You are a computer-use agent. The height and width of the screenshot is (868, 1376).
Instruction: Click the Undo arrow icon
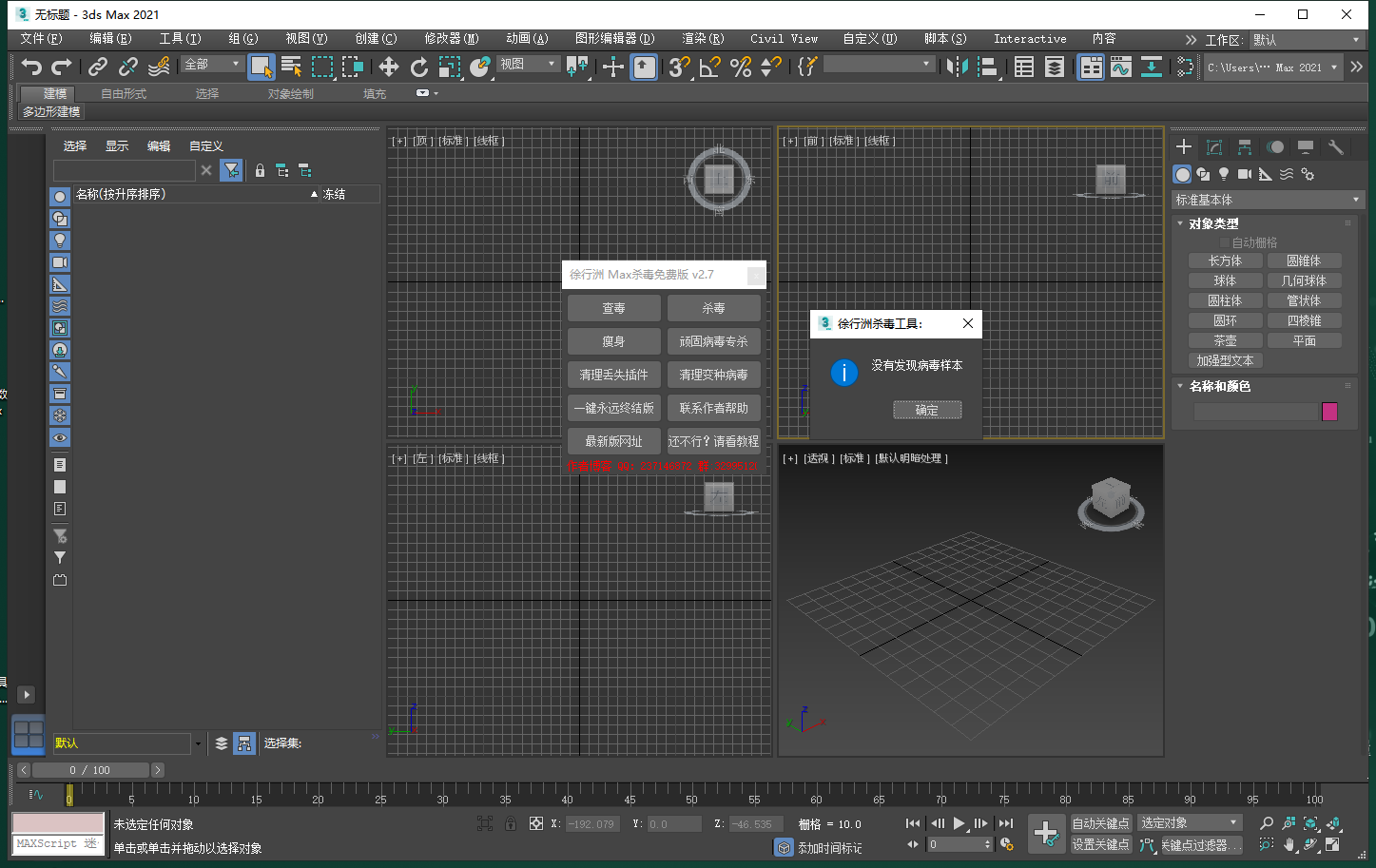tap(31, 67)
